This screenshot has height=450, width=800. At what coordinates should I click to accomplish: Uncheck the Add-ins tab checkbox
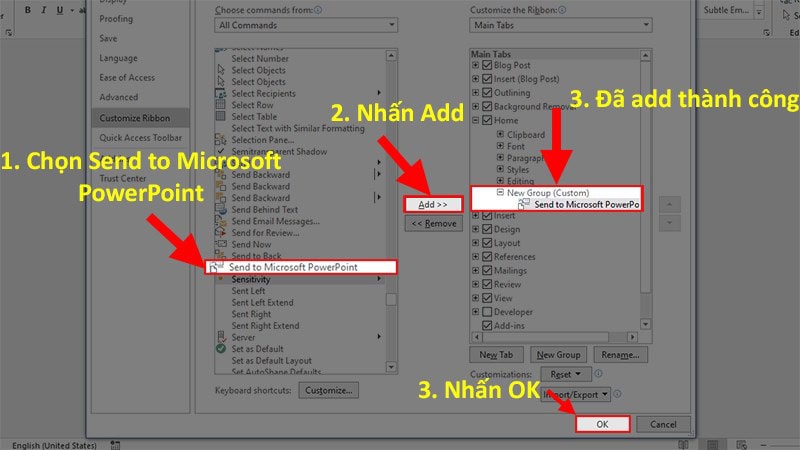[487, 326]
